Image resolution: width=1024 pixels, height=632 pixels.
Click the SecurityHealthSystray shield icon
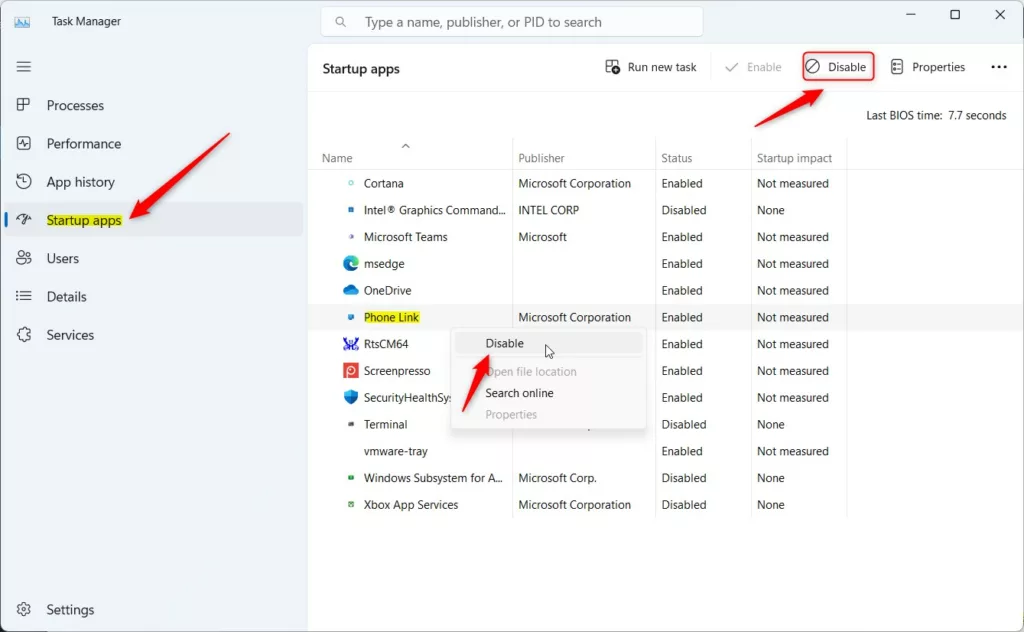[x=351, y=397]
